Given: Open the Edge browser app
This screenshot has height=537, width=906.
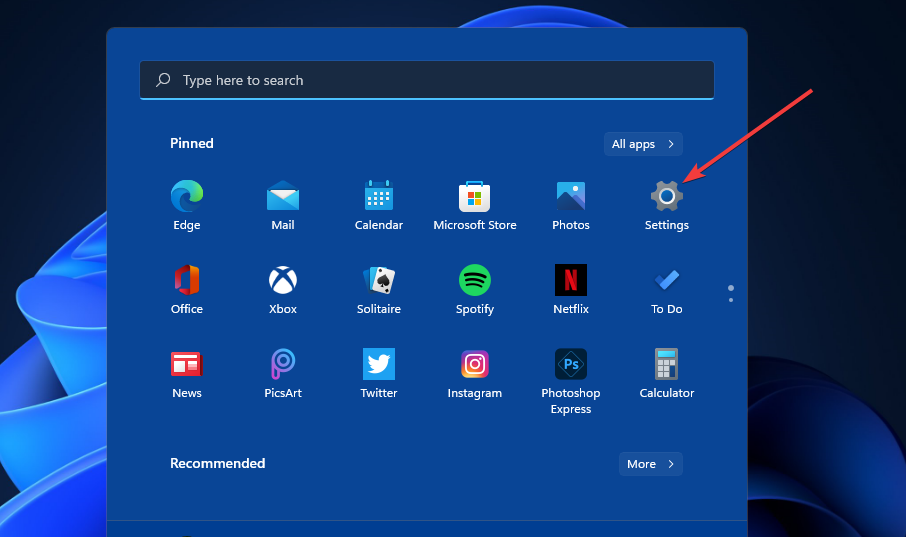Looking at the screenshot, I should pos(187,196).
